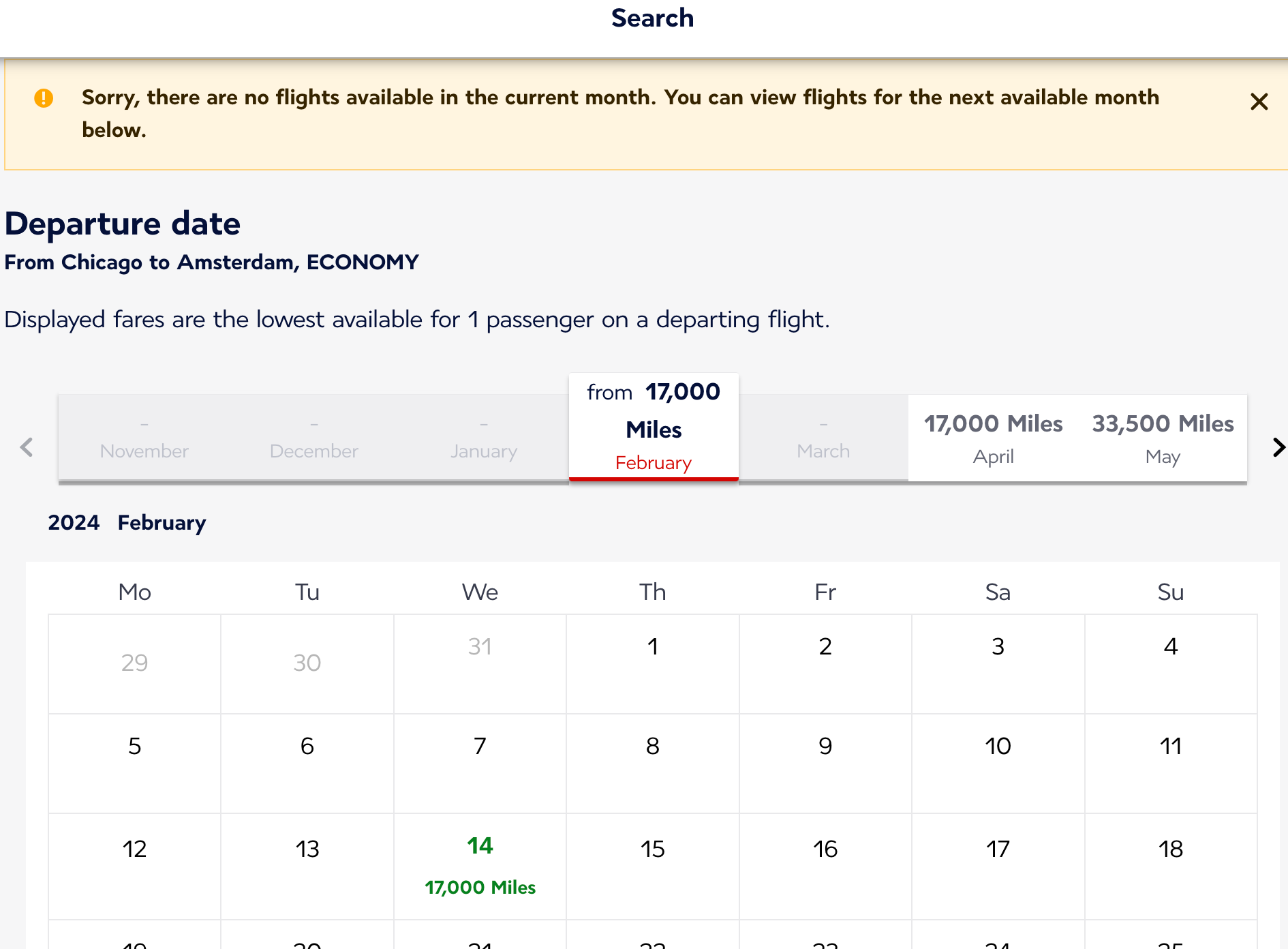Image resolution: width=1288 pixels, height=949 pixels.
Task: Pick February 10 in the calendar
Action: 998,763
